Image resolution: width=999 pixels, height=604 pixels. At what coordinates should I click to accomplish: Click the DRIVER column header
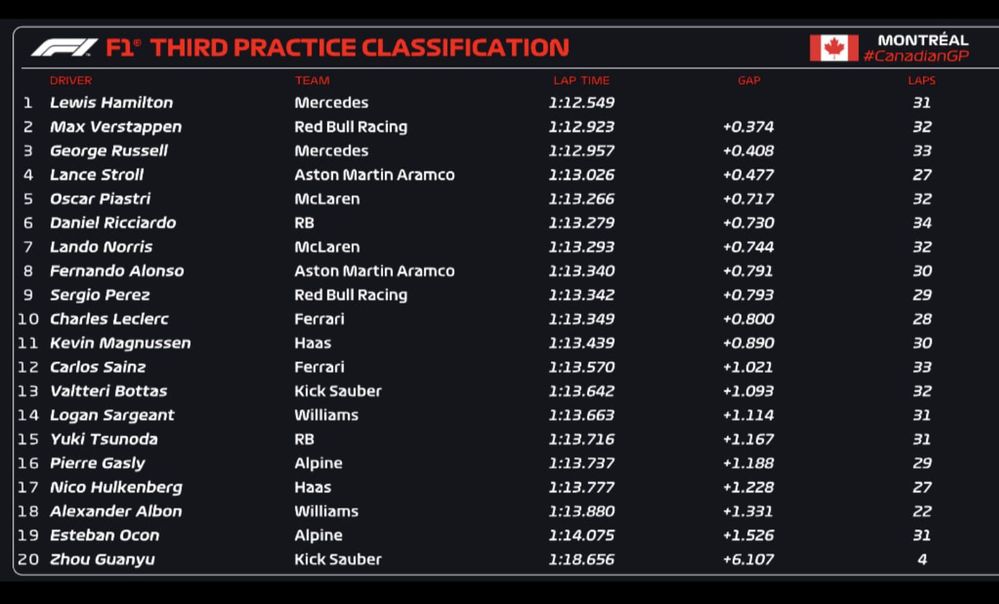click(x=71, y=80)
